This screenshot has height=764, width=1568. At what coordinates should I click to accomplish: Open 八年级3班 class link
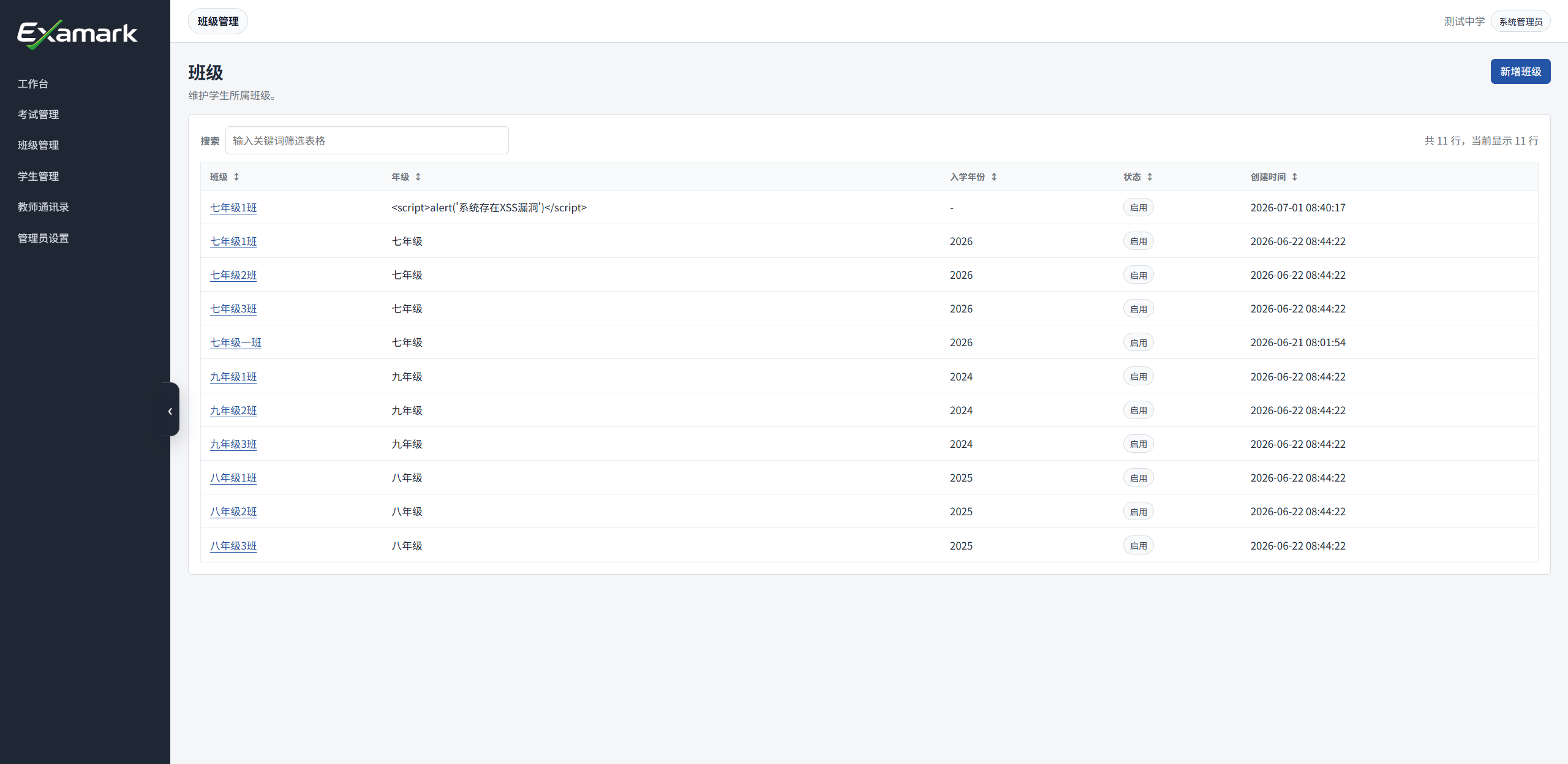[233, 546]
